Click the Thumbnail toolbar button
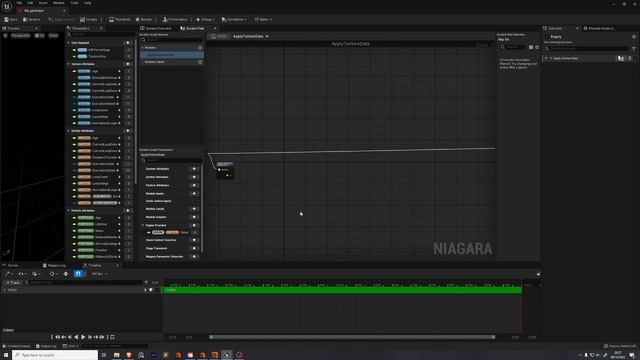Screen dimensions: 640x360 (x=120, y=20)
